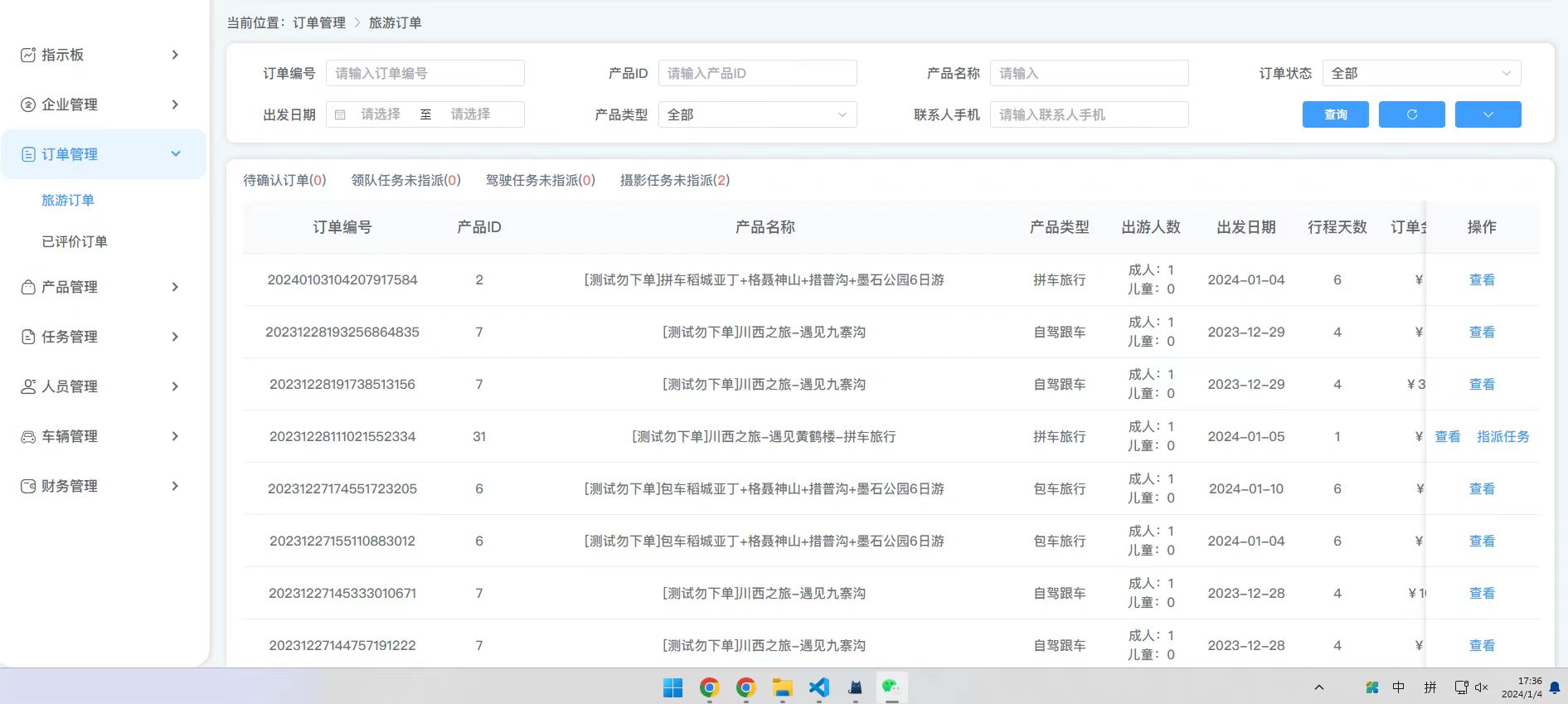The width and height of the screenshot is (1568, 704).
Task: Click 查看 for order 20231227155110883012
Action: (x=1482, y=541)
